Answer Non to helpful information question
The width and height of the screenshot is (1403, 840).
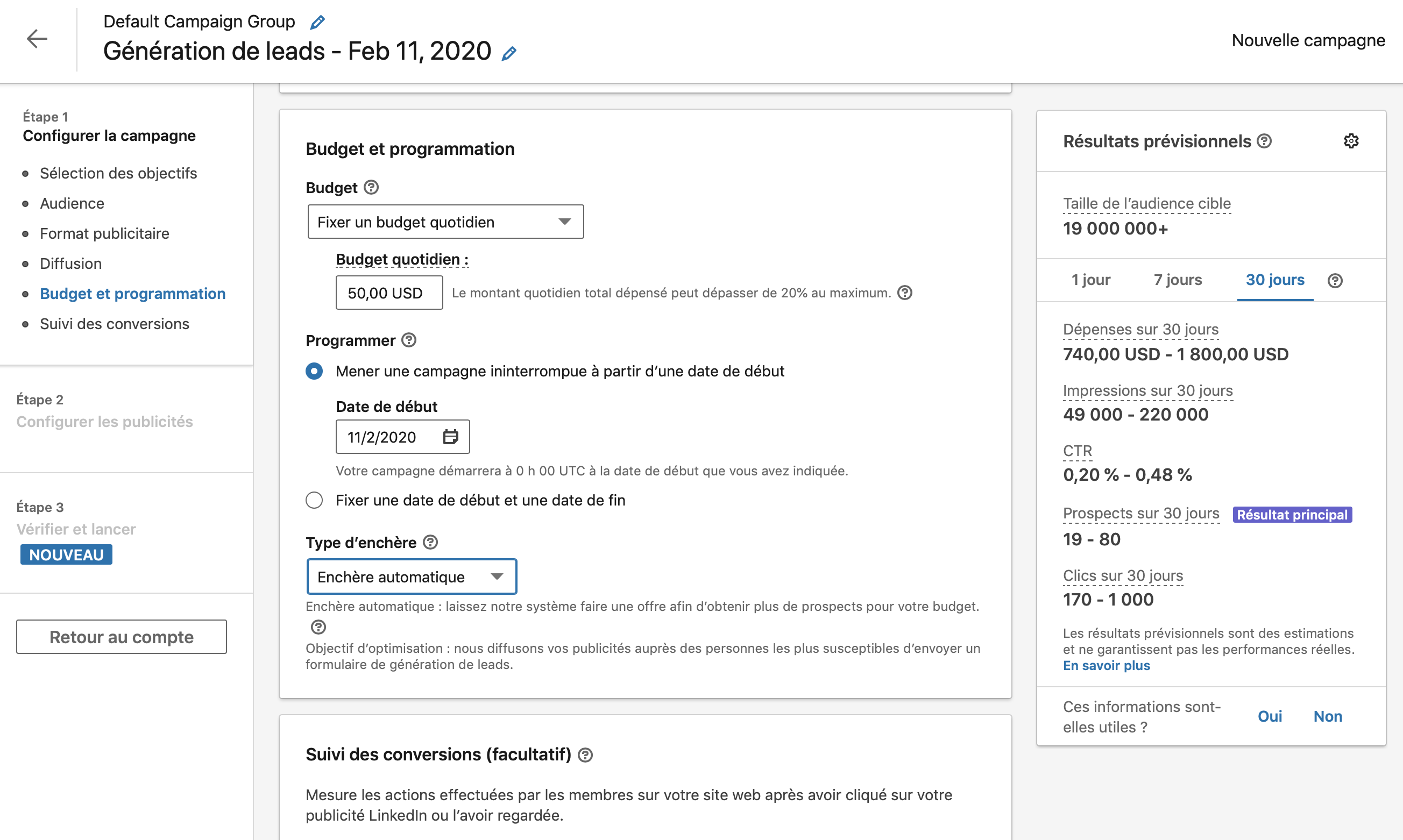(1328, 717)
